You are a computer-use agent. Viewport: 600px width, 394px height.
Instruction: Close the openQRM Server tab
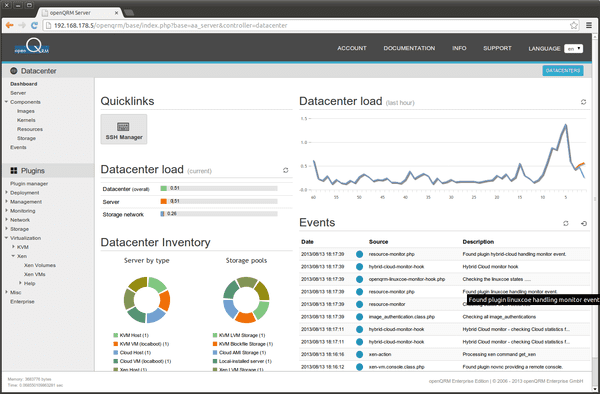pos(117,13)
